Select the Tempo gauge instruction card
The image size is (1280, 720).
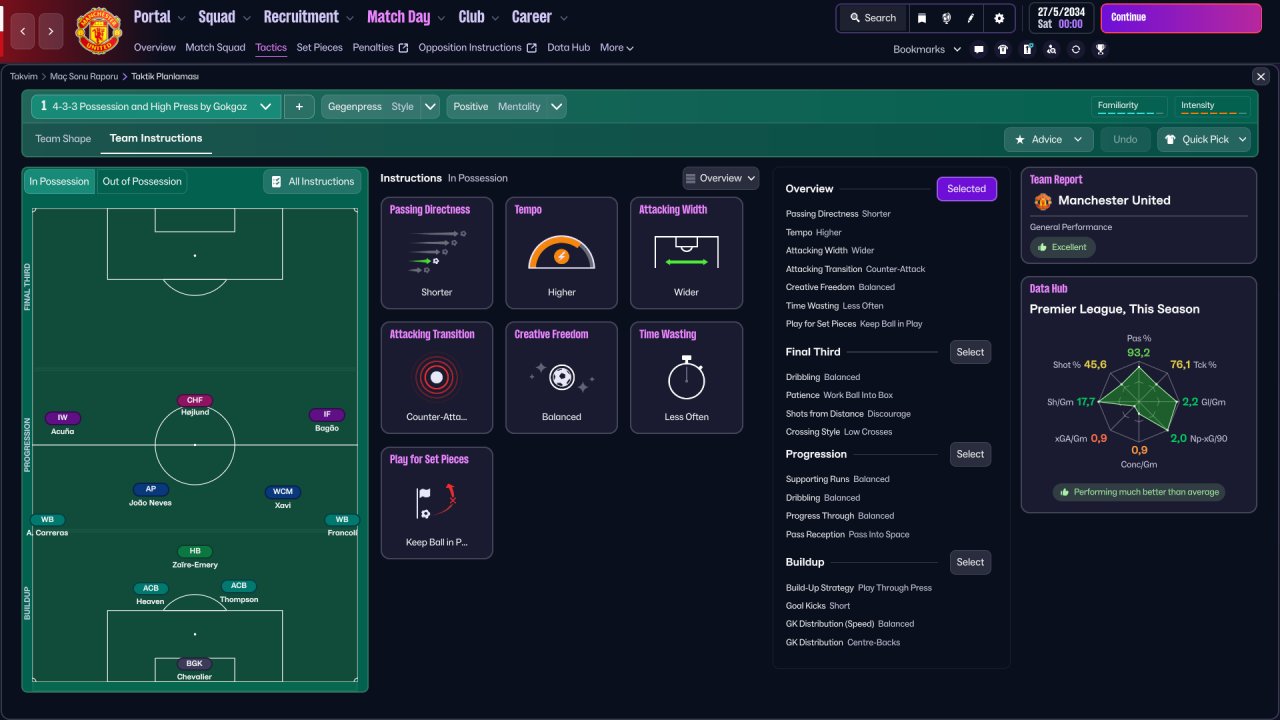[562, 252]
